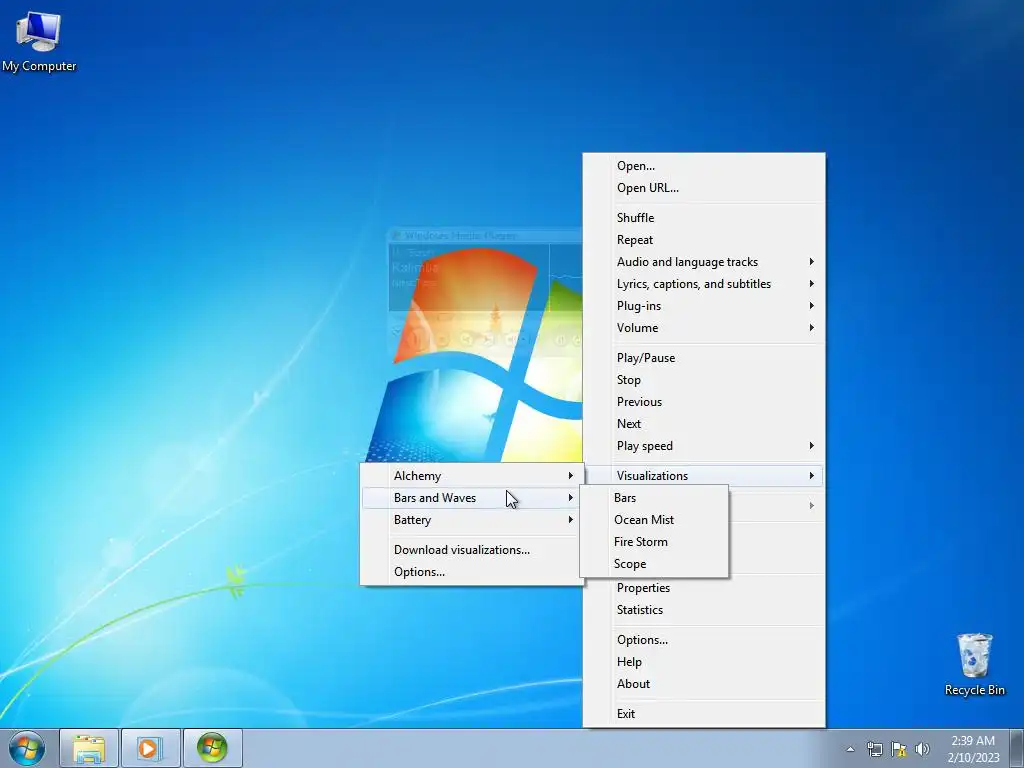Viewport: 1024px width, 768px height.
Task: Show hidden tray icons arrow
Action: pos(850,749)
